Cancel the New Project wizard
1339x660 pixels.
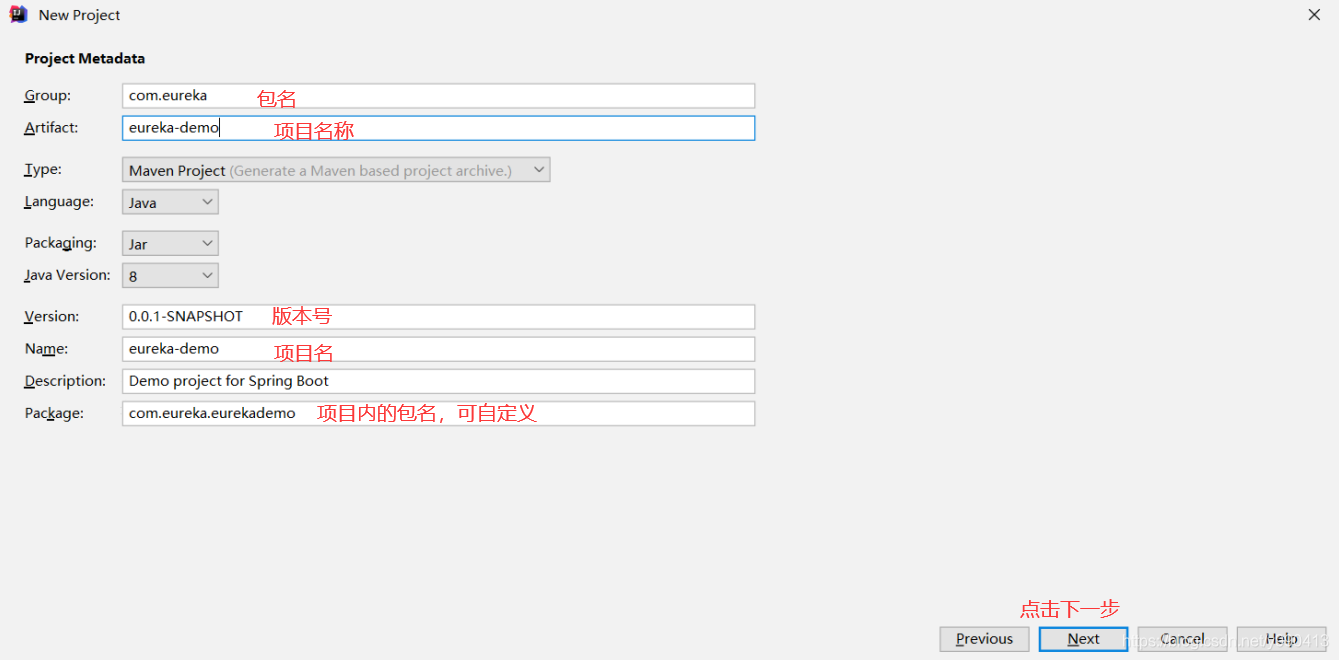coord(1182,639)
